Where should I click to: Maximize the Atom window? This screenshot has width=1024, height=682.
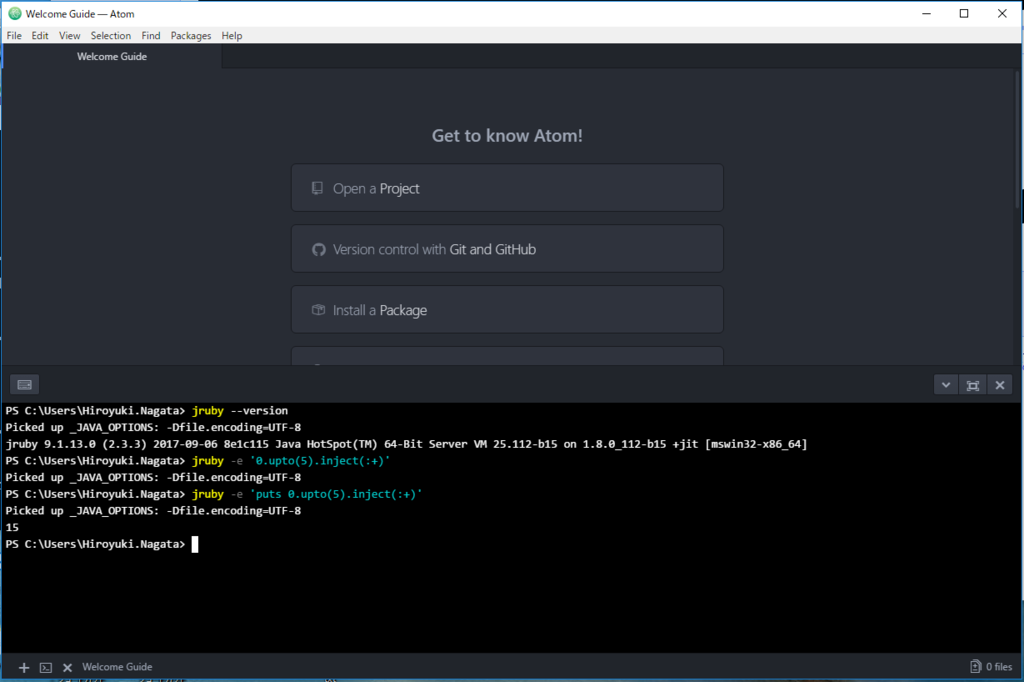point(964,14)
